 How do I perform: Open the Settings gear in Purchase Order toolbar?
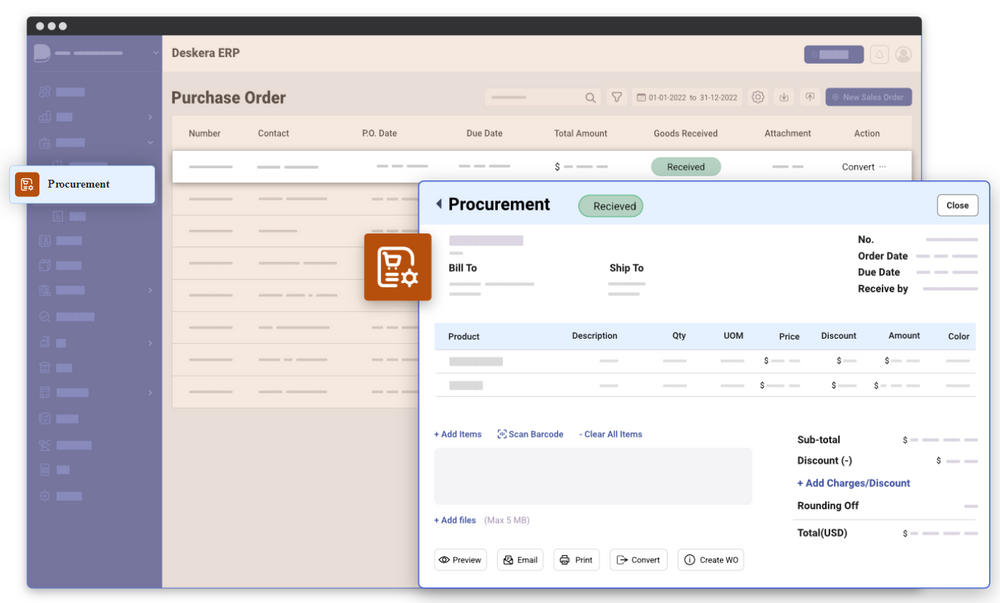(x=758, y=97)
